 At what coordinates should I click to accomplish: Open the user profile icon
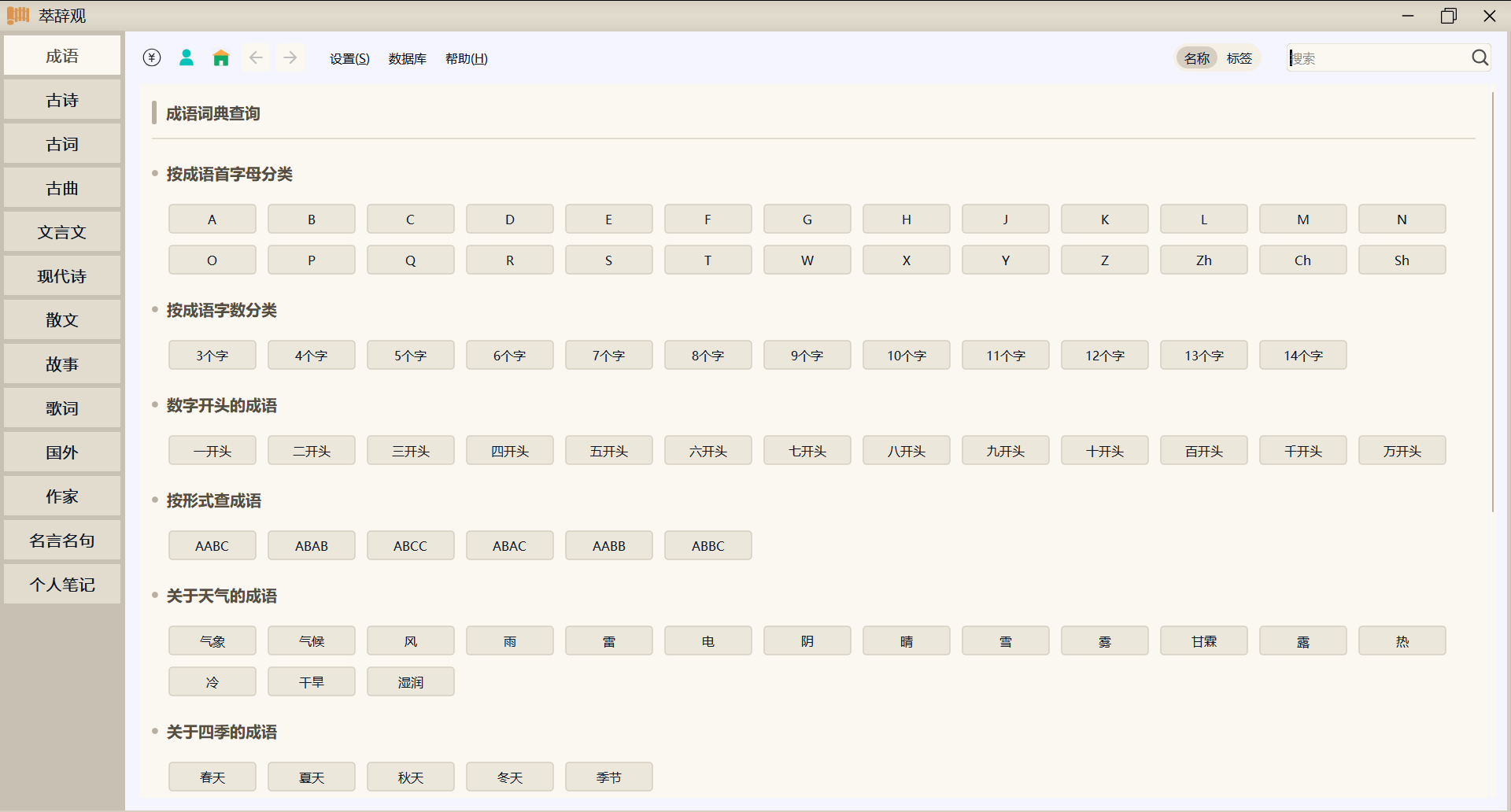(187, 57)
